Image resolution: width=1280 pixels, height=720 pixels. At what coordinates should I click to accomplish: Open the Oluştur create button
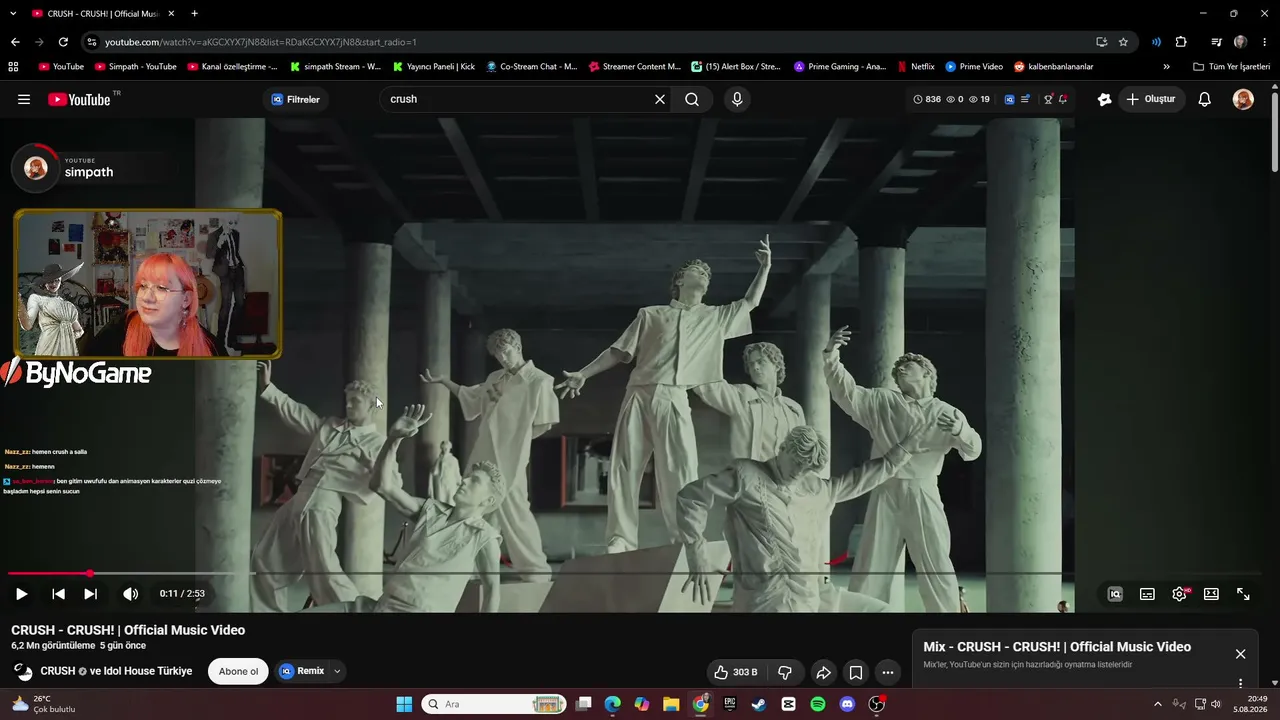(1151, 99)
